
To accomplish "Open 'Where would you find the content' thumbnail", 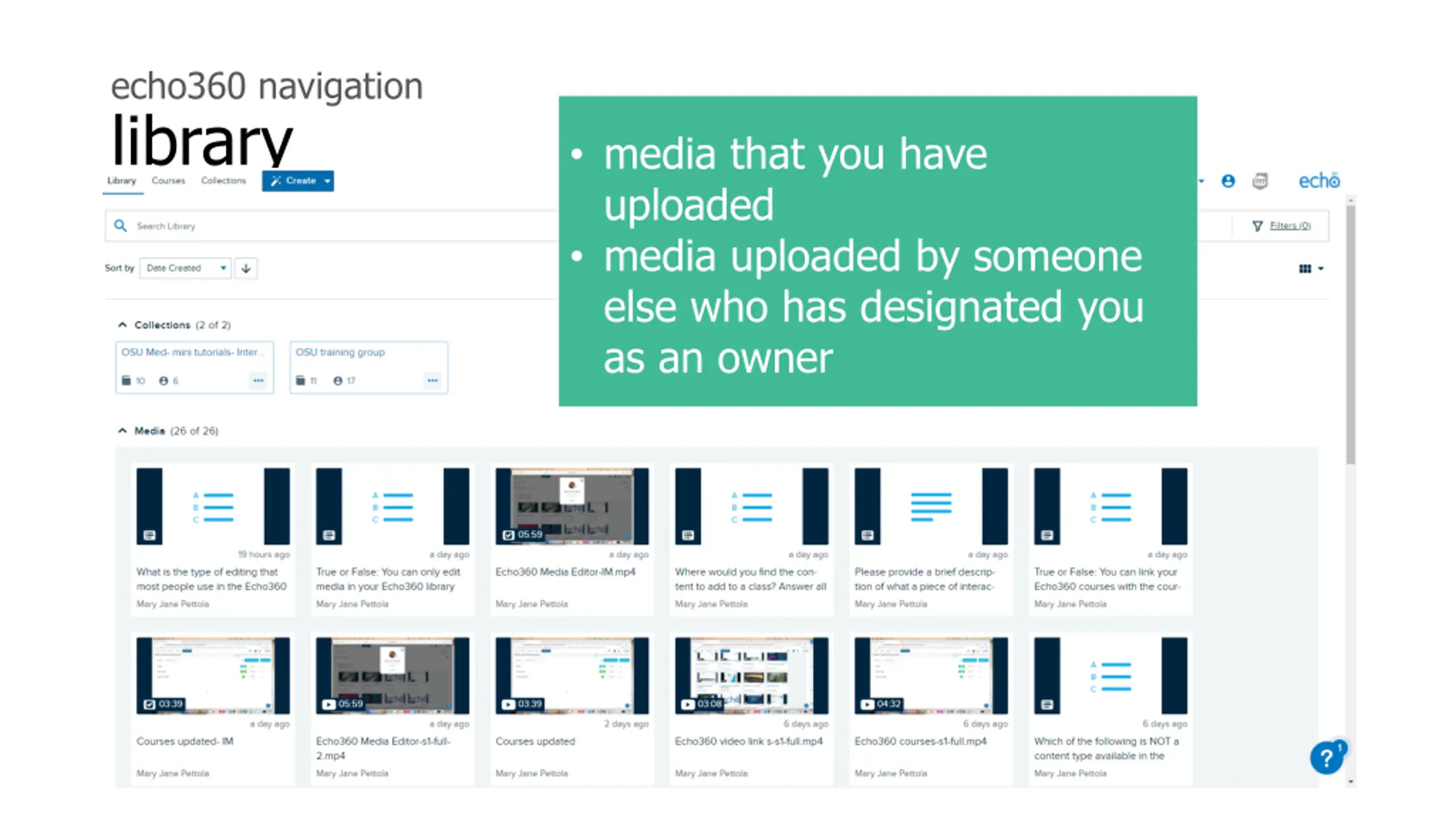I will point(751,506).
